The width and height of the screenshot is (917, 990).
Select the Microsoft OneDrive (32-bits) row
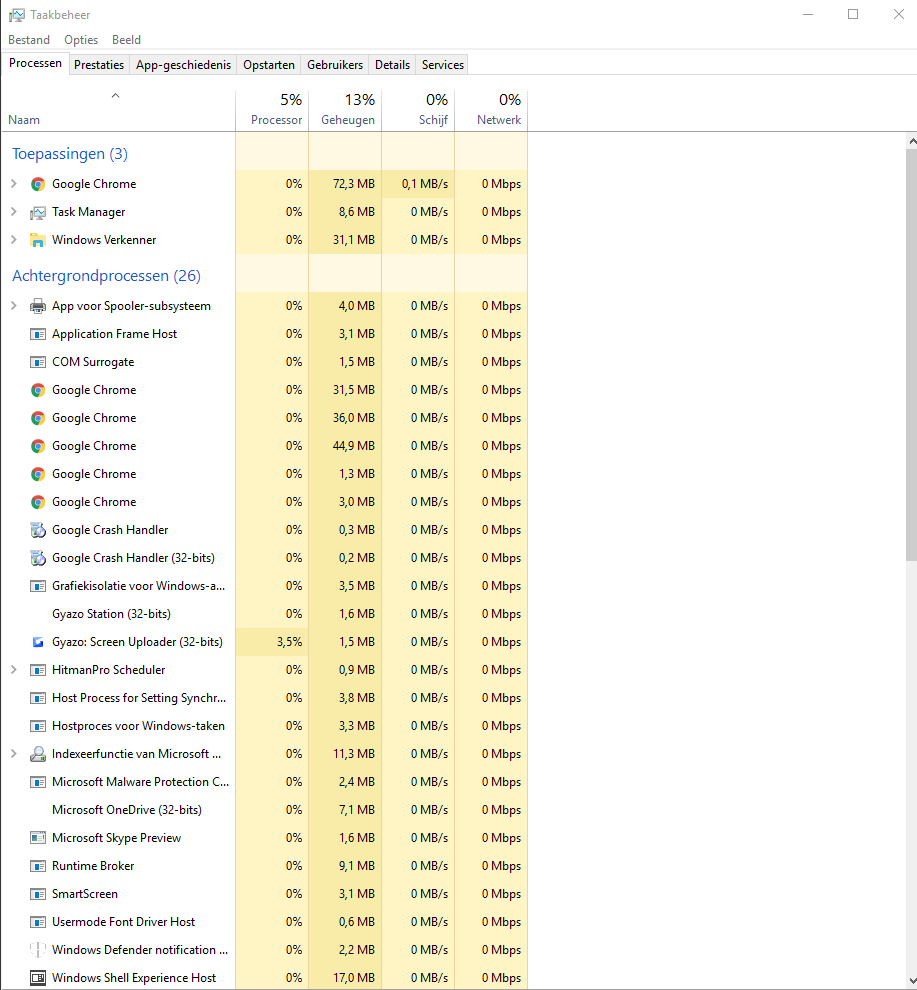(x=265, y=810)
